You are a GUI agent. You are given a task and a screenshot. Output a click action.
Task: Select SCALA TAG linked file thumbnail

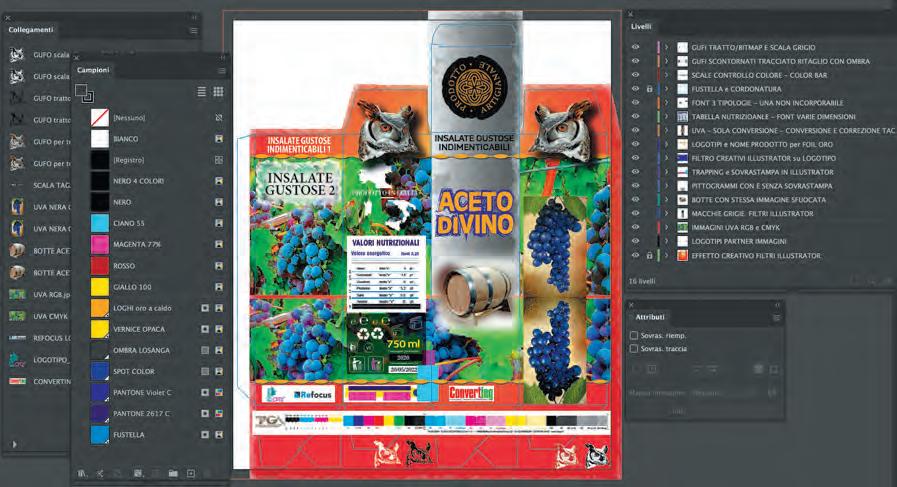(x=17, y=185)
